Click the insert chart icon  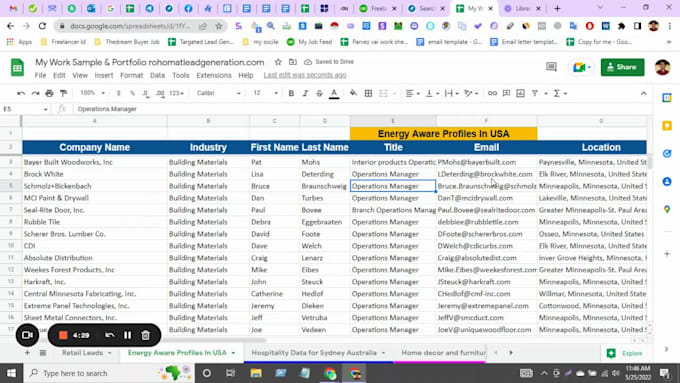(x=520, y=93)
